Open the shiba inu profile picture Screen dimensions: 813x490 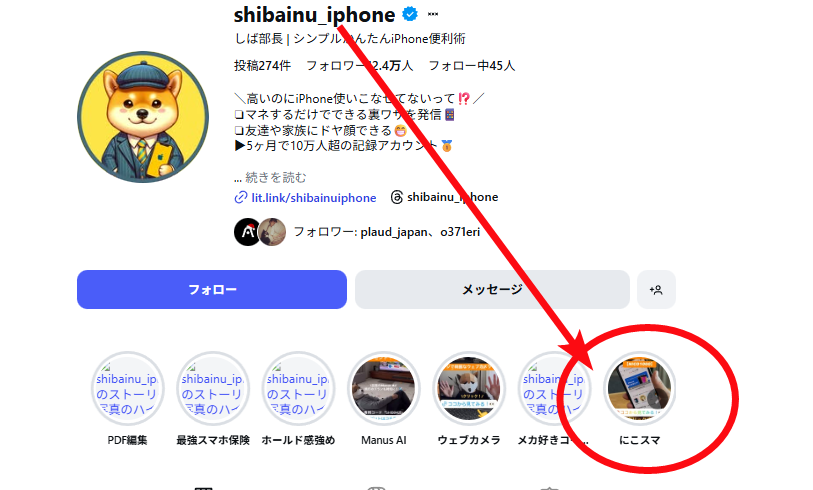(x=143, y=117)
